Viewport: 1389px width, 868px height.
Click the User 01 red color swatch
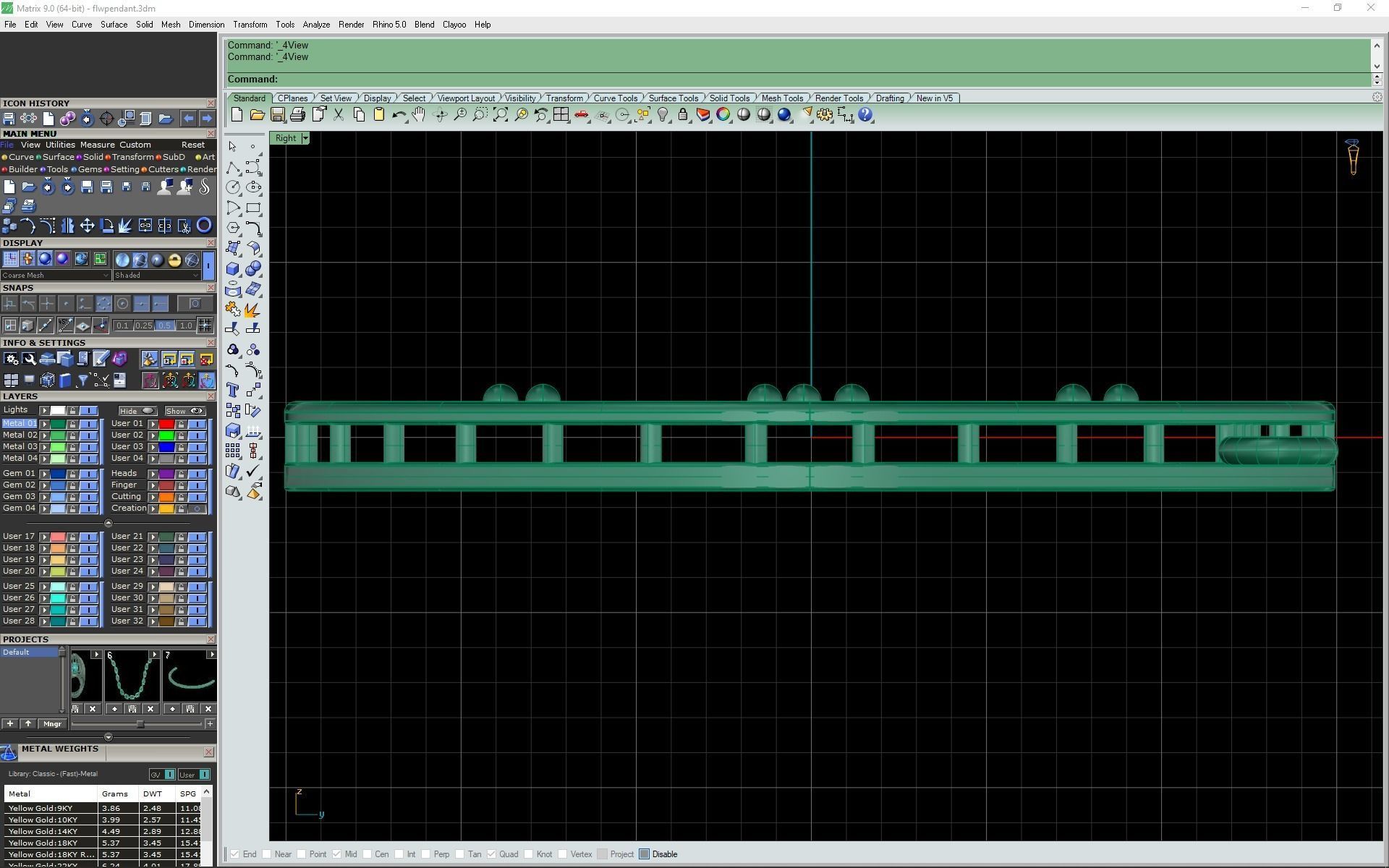(x=166, y=425)
